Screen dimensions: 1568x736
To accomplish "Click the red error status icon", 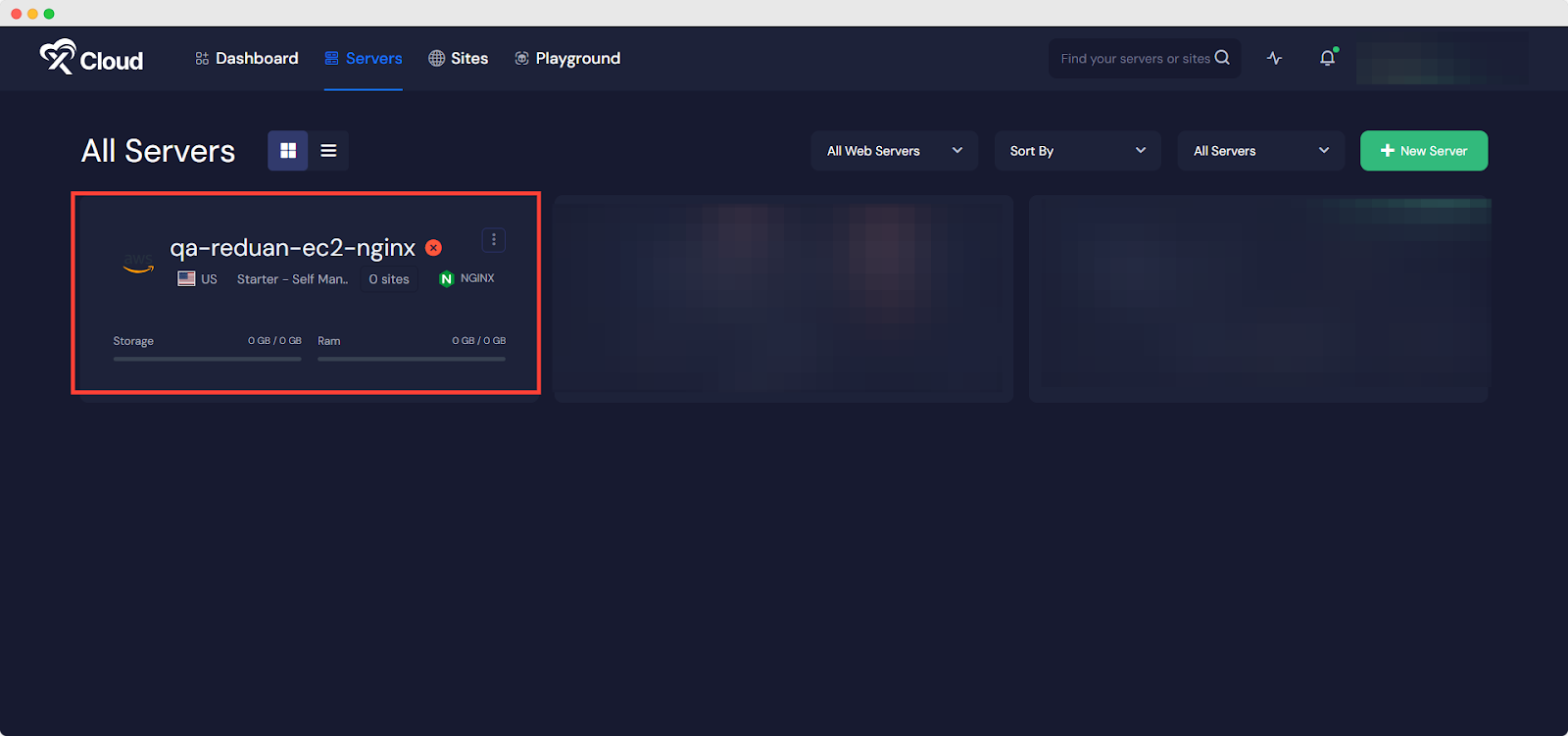I will (433, 248).
